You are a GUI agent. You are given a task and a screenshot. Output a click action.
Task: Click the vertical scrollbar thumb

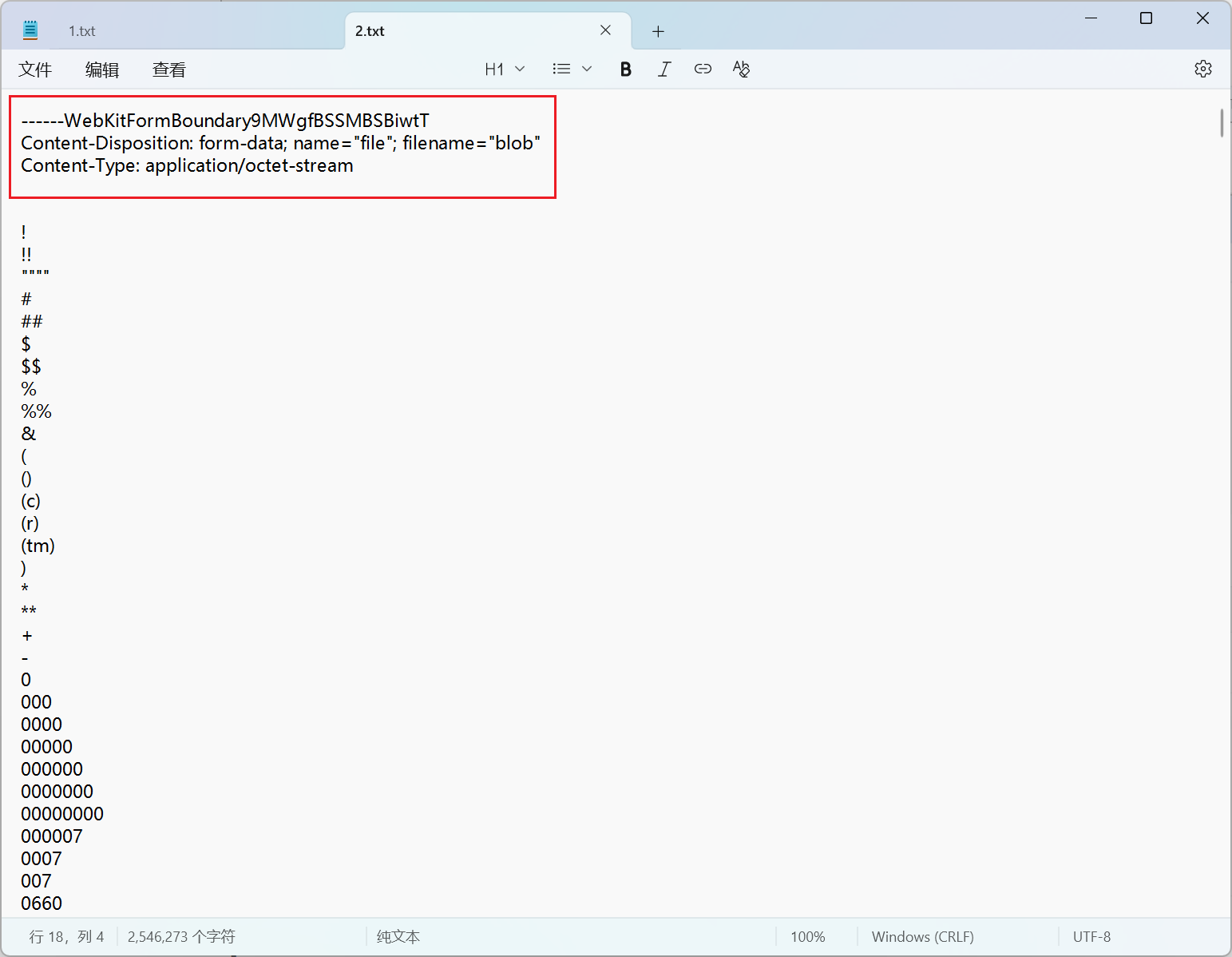point(1222,123)
